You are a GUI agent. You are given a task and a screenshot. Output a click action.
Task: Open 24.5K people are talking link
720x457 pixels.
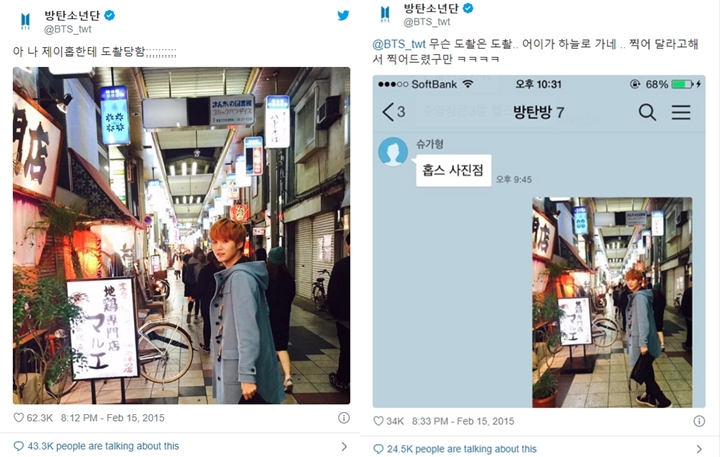[x=461, y=449]
